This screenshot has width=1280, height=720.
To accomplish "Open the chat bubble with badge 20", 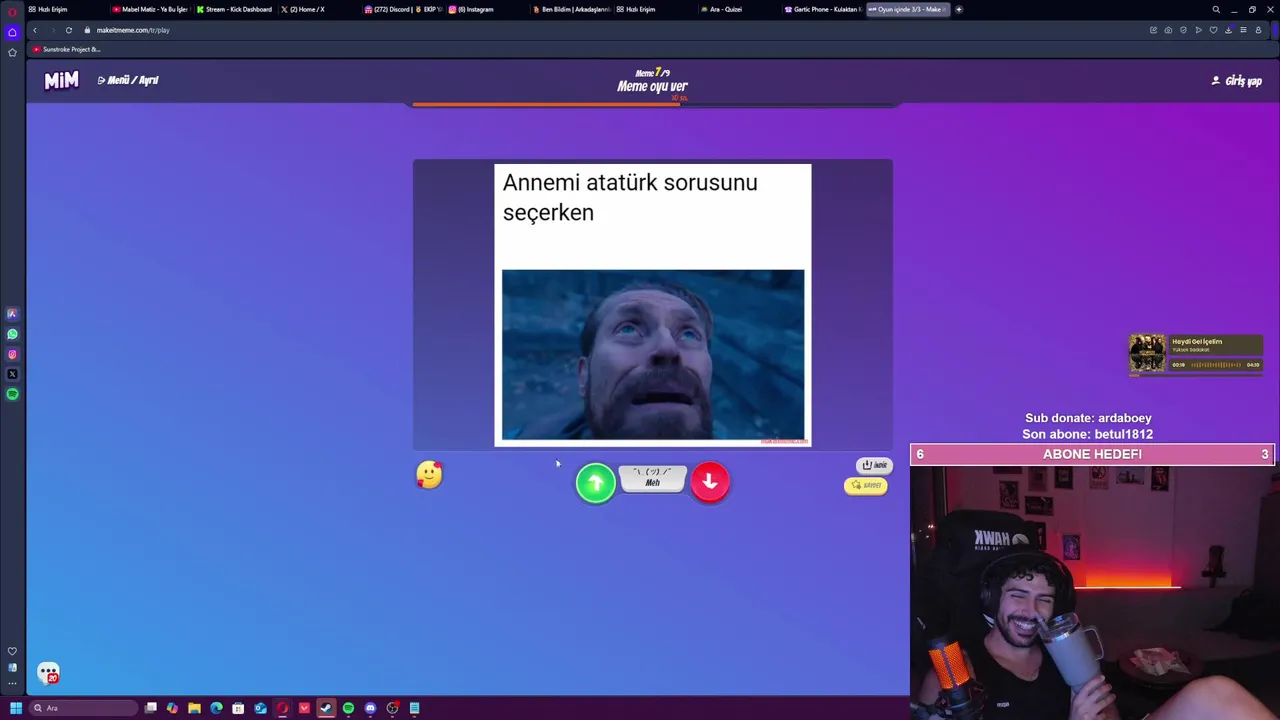I will point(48,674).
